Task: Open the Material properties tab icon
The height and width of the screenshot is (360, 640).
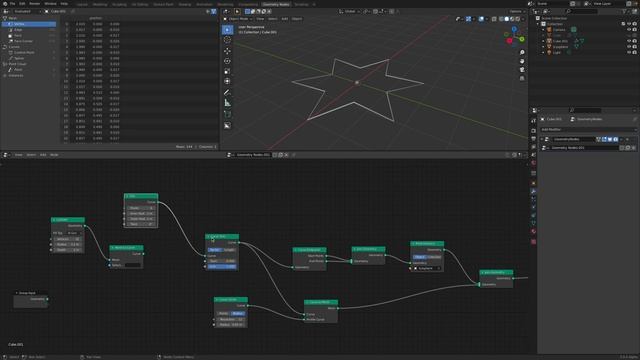Action: click(x=533, y=231)
